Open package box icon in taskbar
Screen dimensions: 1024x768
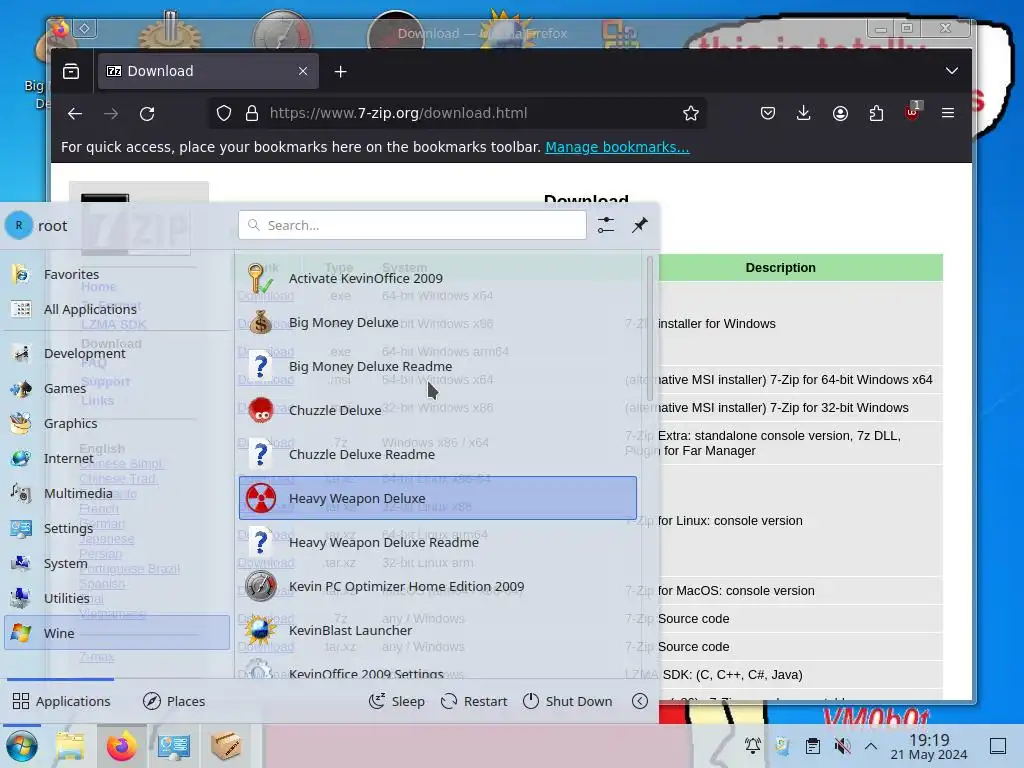(226, 745)
